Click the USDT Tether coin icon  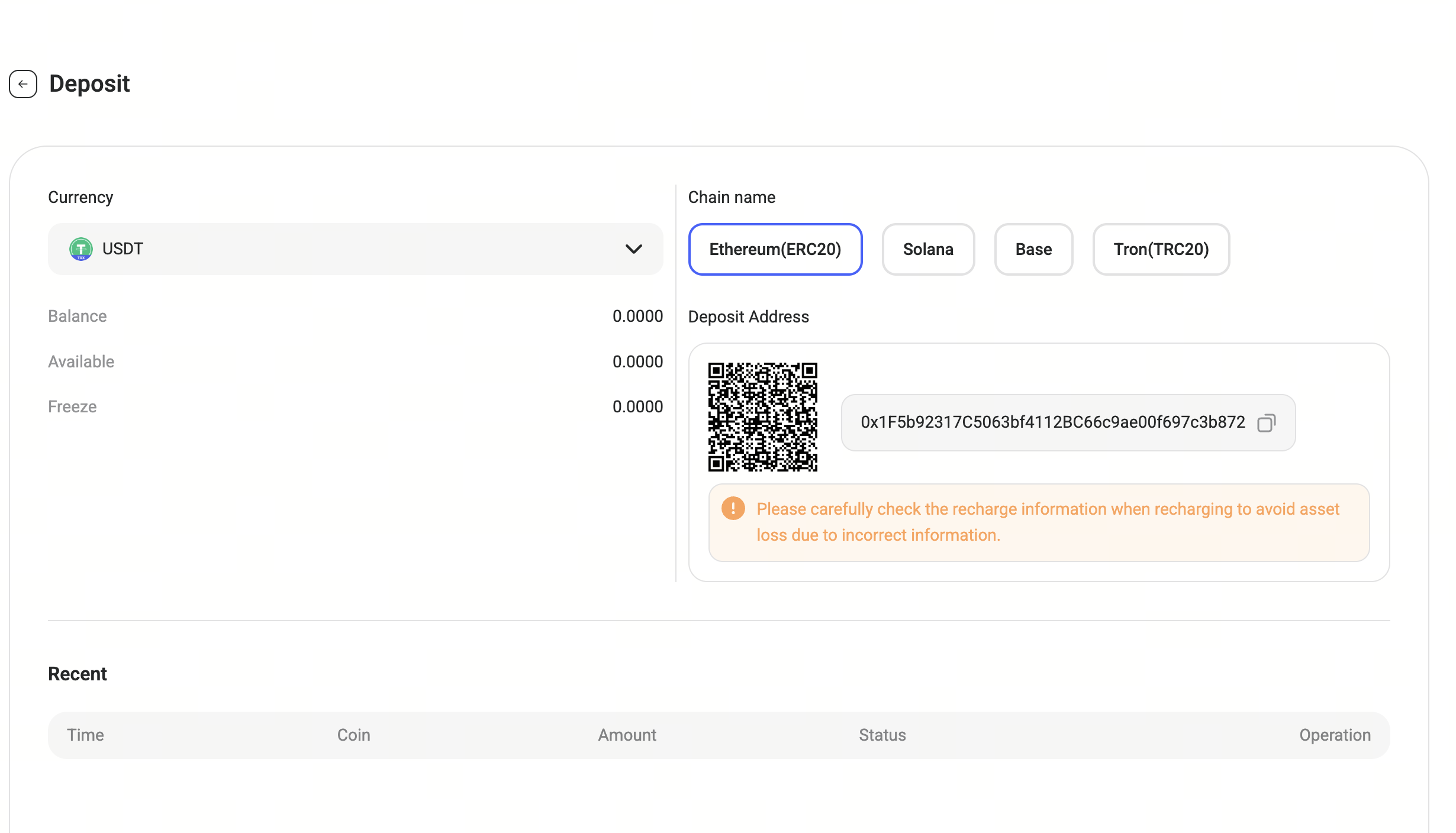[81, 249]
